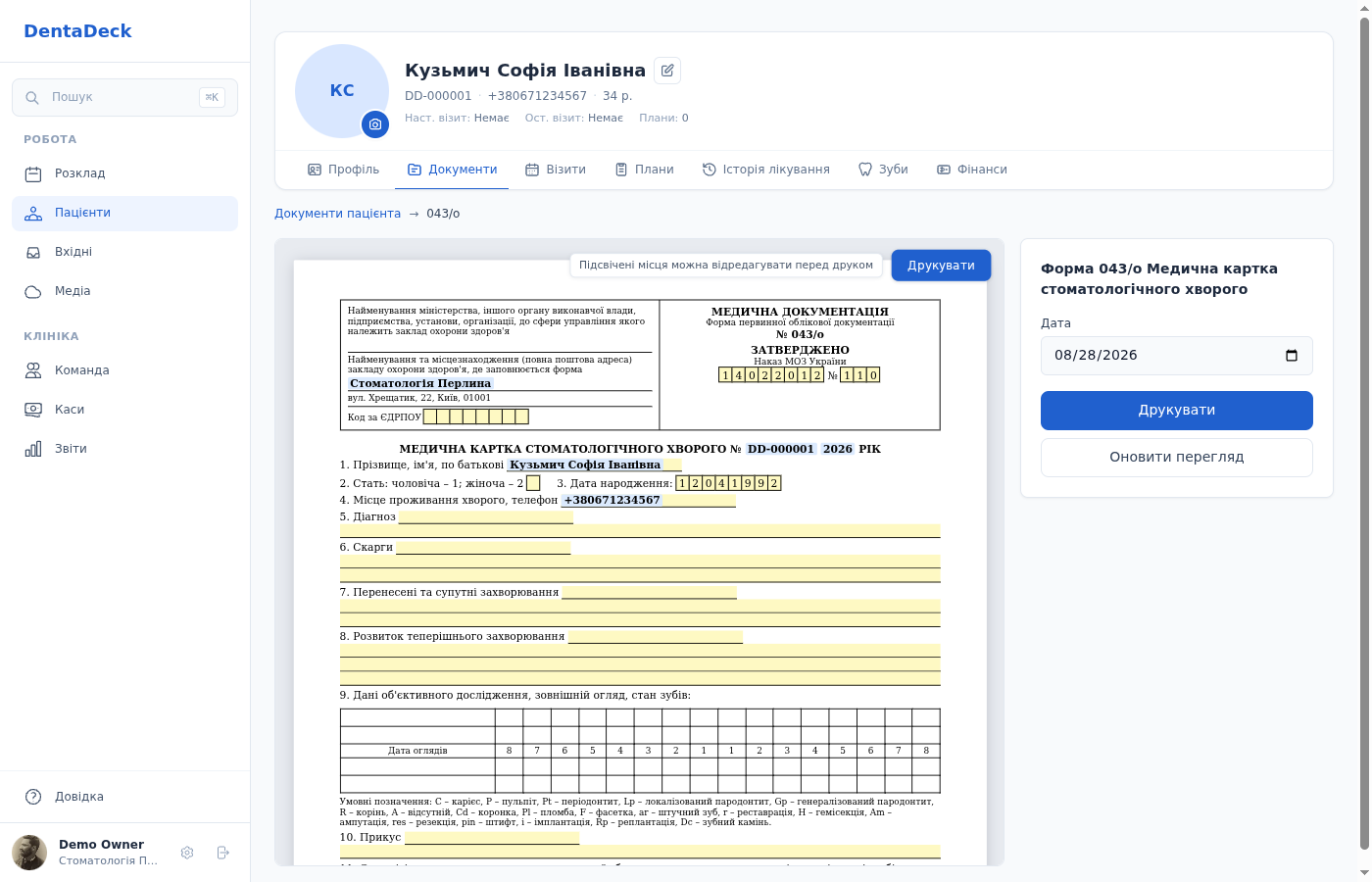1372x882 pixels.
Task: Open Медіа in the sidebar
Action: (124, 291)
